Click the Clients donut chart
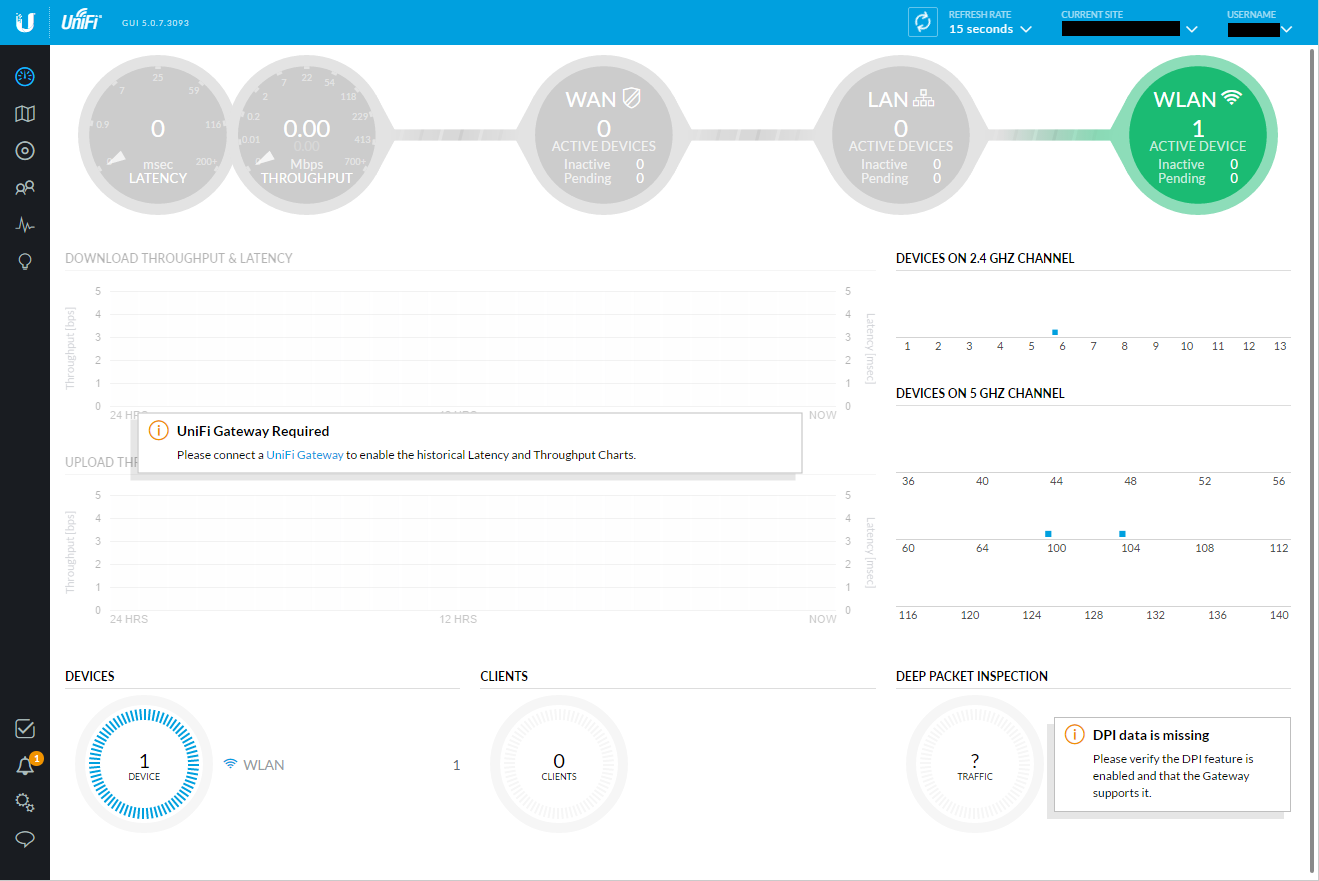The image size is (1319, 881). coord(559,765)
